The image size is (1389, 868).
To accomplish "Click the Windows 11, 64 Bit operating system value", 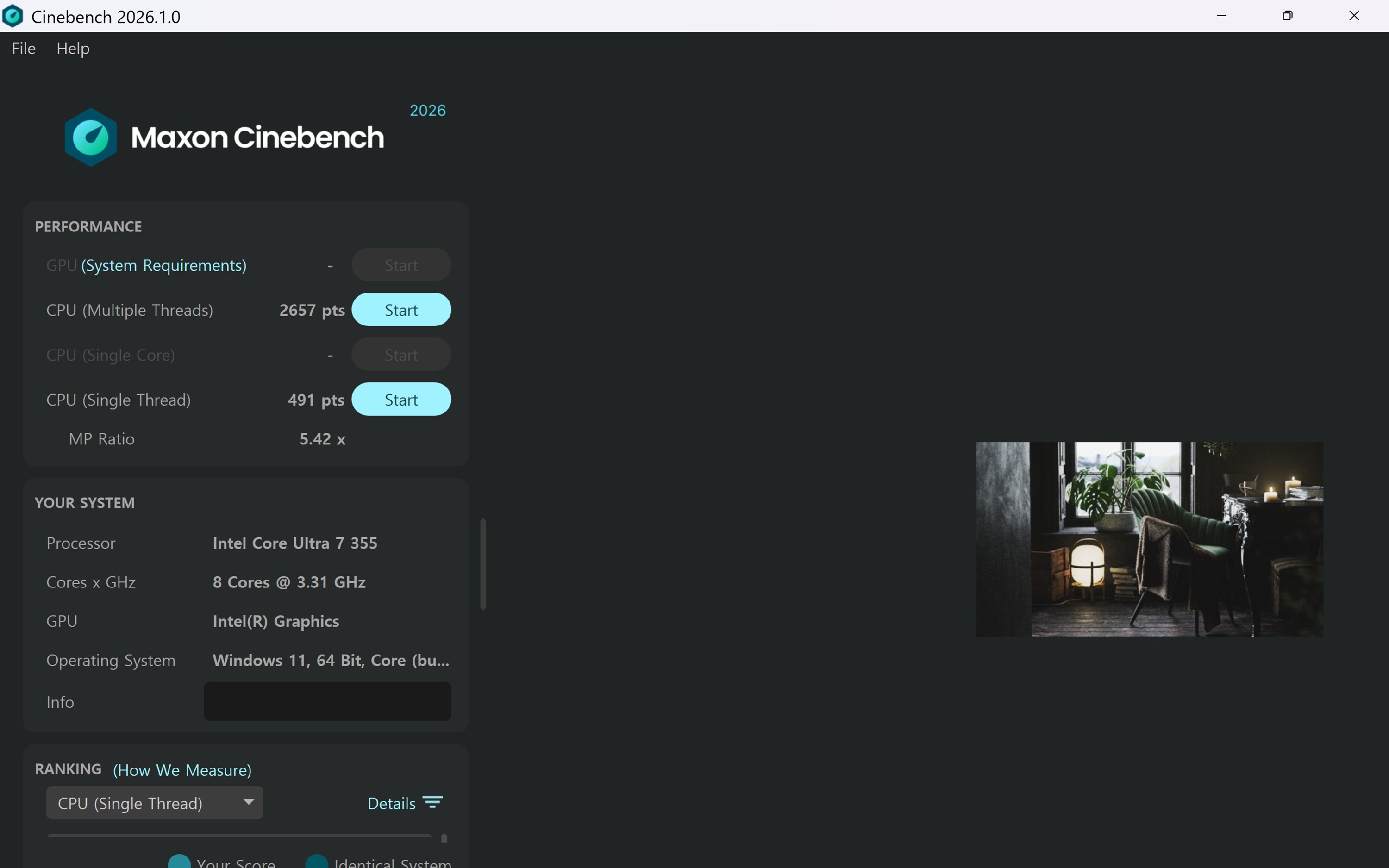I will pyautogui.click(x=331, y=660).
